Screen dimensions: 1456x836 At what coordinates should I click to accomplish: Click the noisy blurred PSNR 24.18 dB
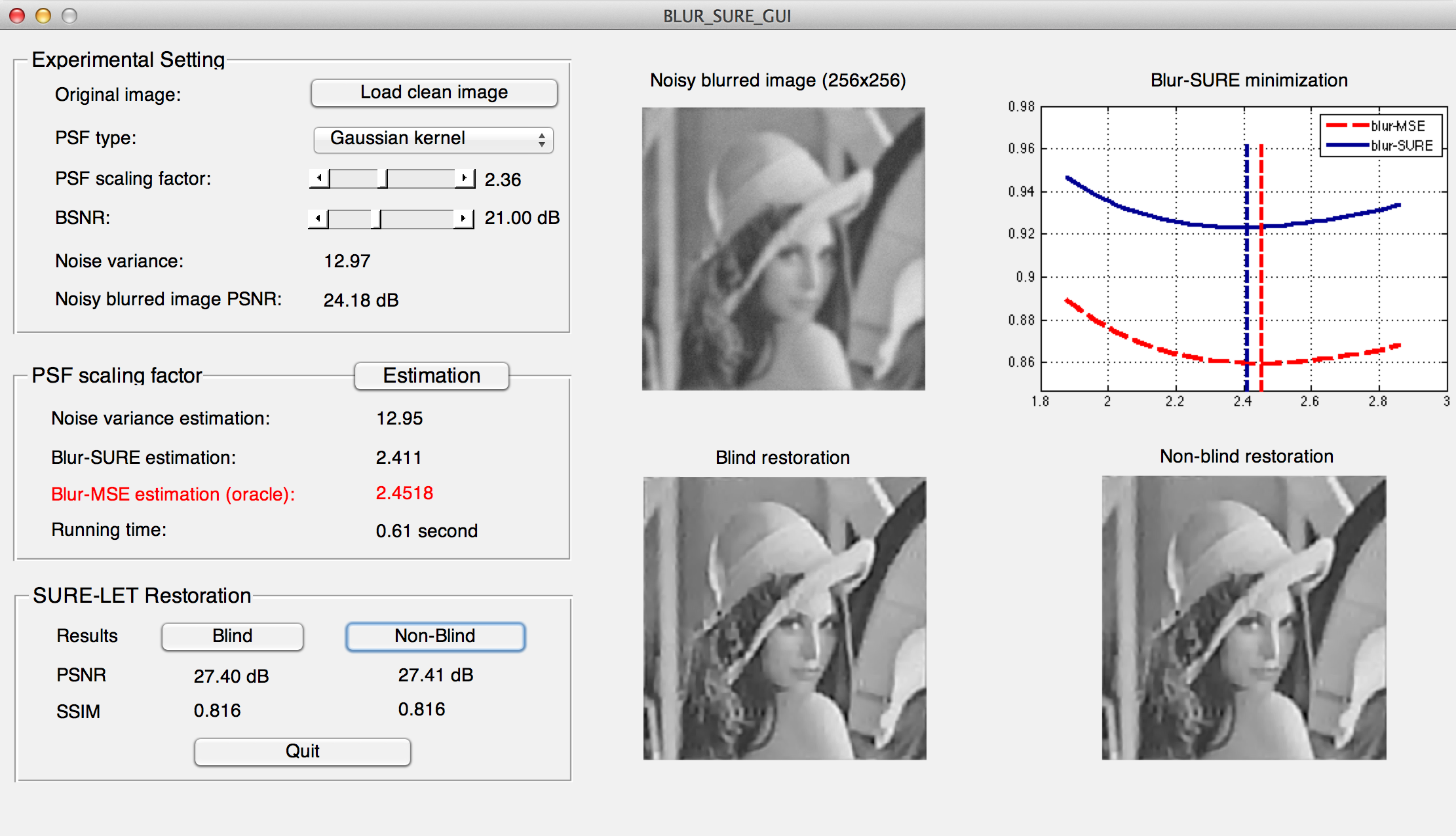pyautogui.click(x=361, y=300)
